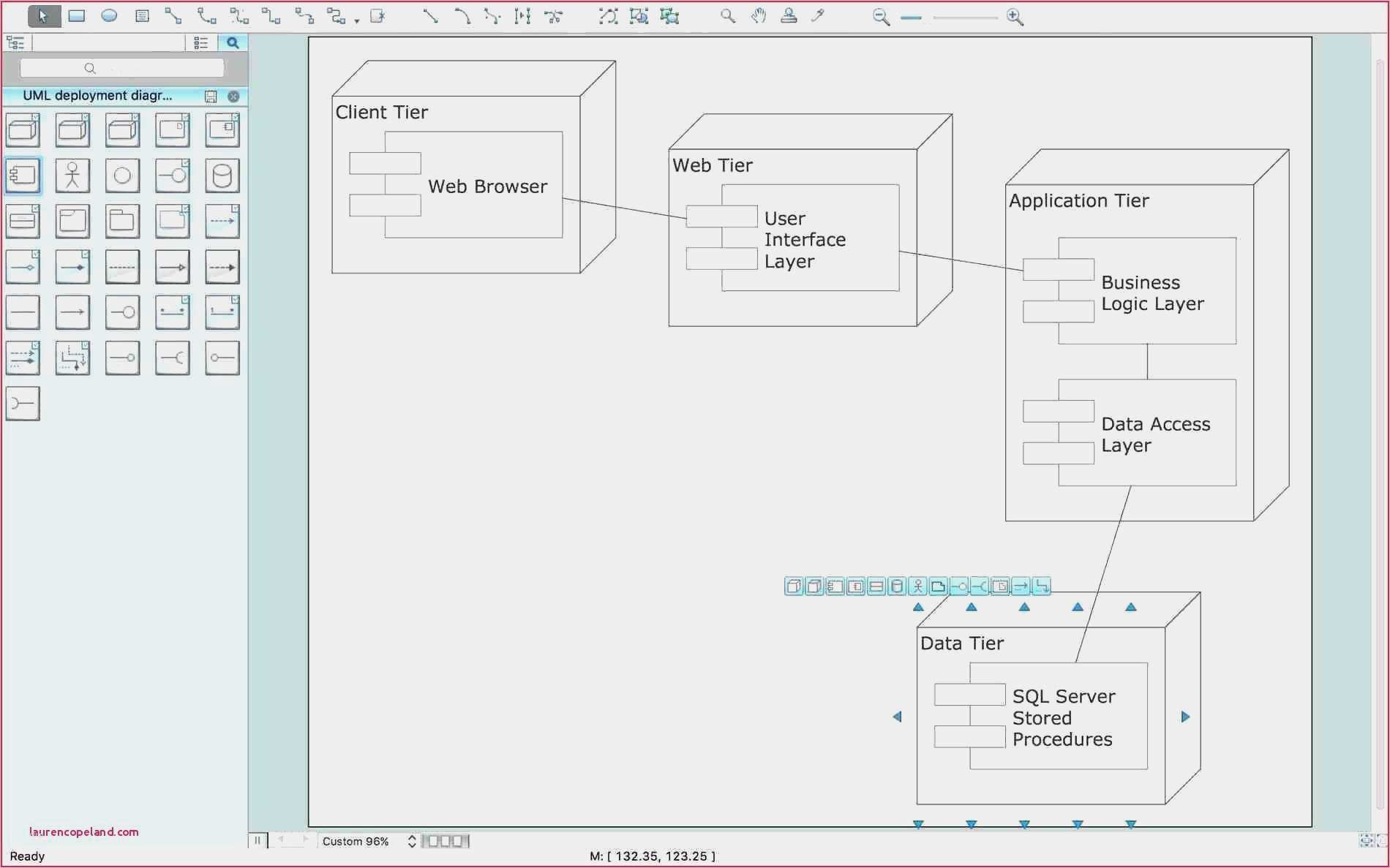
Task: Pick the component shape in library
Action: click(23, 176)
